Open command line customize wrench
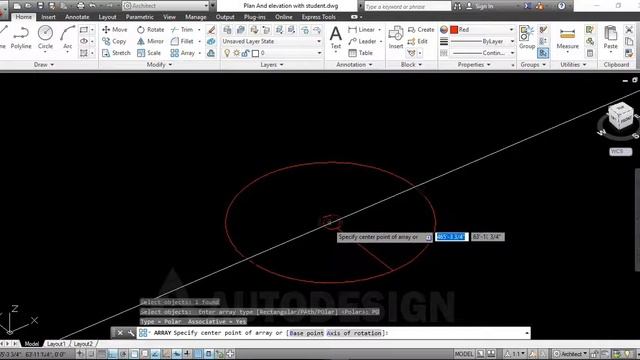Screen dimensions: 640x360 pos(131,333)
